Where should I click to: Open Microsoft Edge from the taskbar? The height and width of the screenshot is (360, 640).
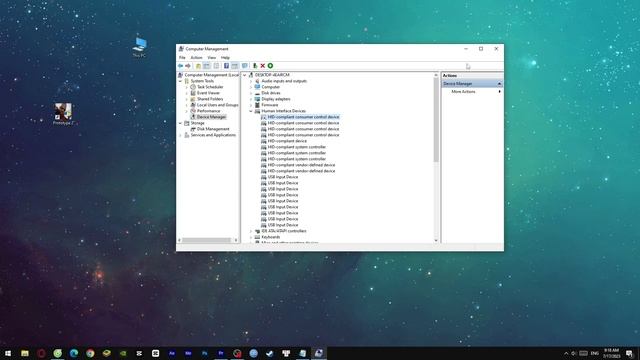tap(74, 353)
